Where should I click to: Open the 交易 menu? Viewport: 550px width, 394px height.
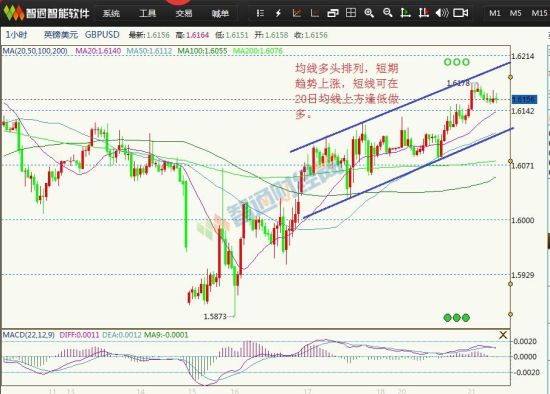coord(184,14)
